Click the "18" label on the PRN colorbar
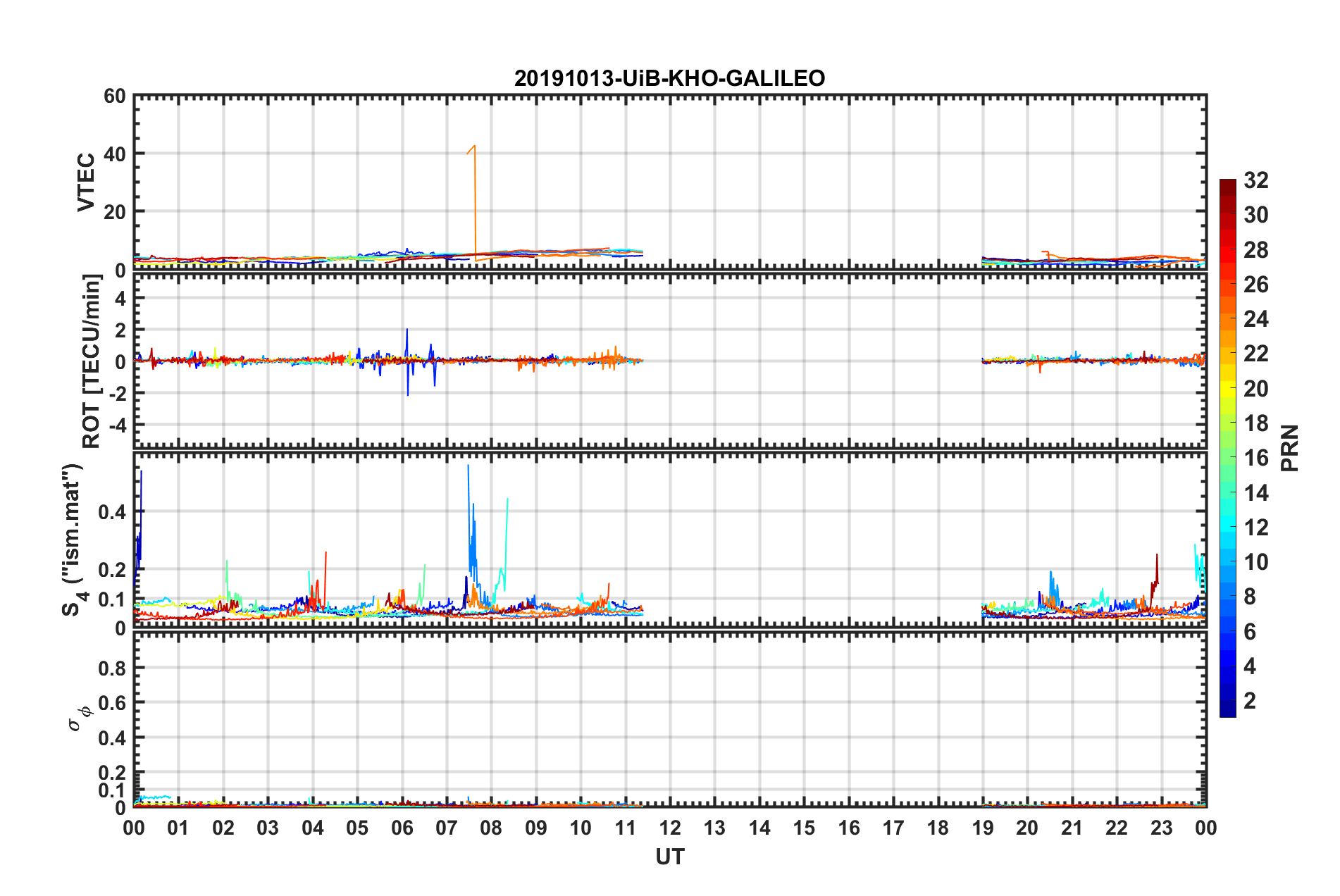This screenshot has width=1340, height=896. [1256, 423]
